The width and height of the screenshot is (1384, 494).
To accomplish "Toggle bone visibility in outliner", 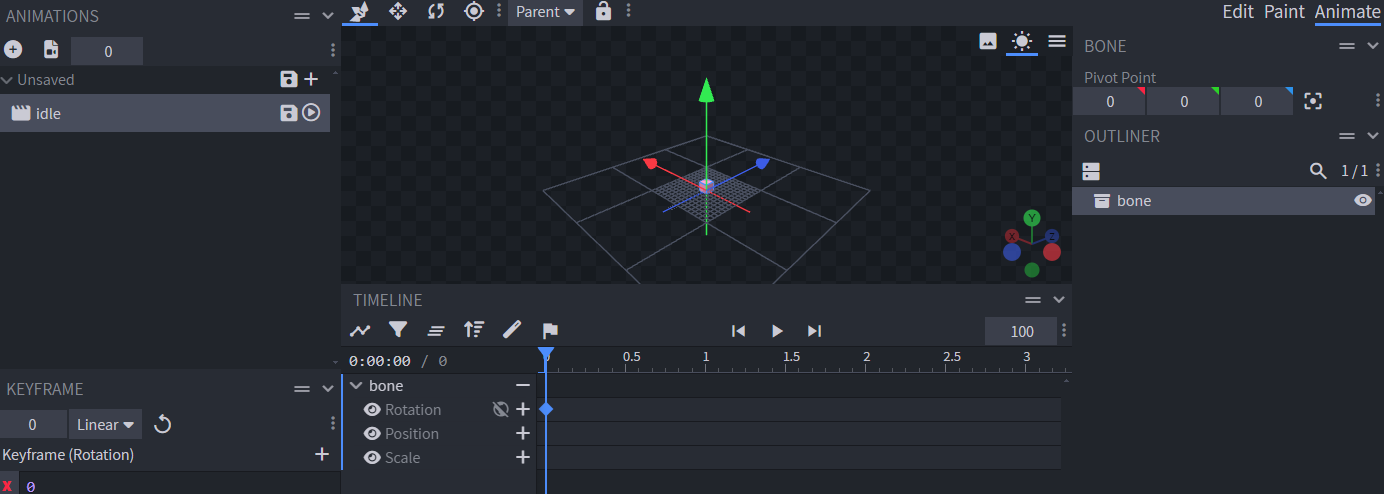I will pyautogui.click(x=1362, y=201).
